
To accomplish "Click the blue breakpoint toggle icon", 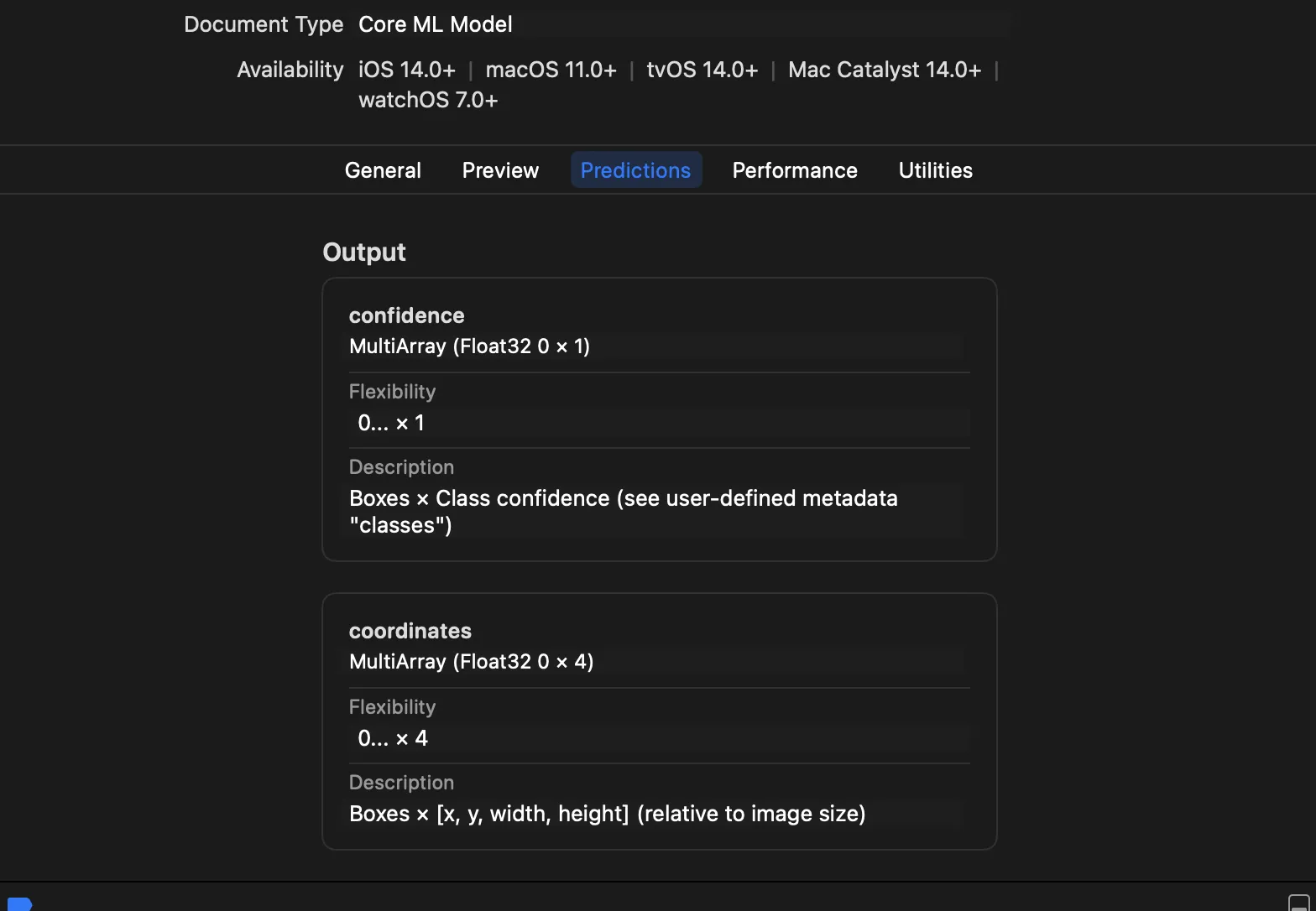I will (19, 904).
